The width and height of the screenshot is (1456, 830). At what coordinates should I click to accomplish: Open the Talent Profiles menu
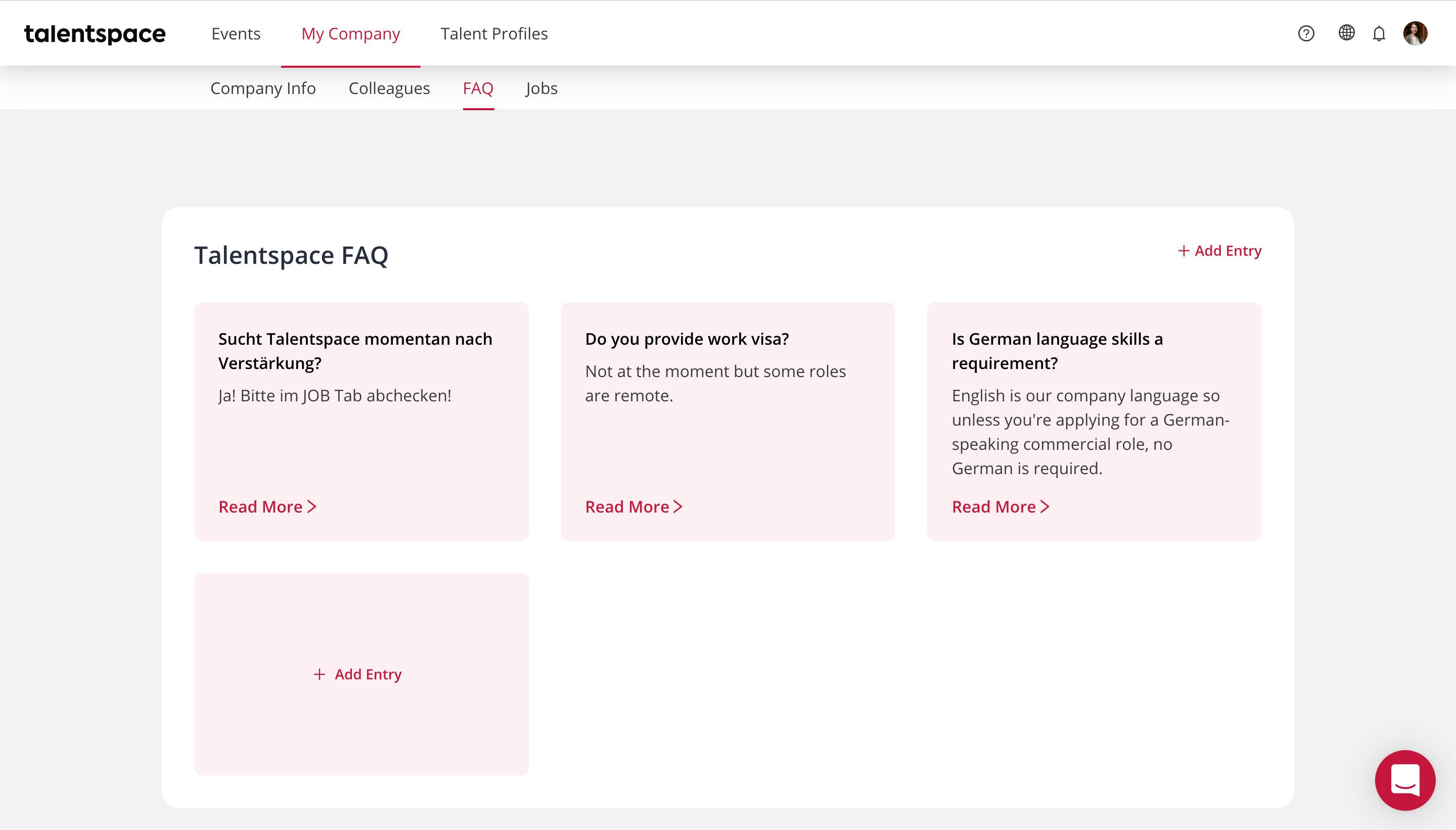(494, 34)
